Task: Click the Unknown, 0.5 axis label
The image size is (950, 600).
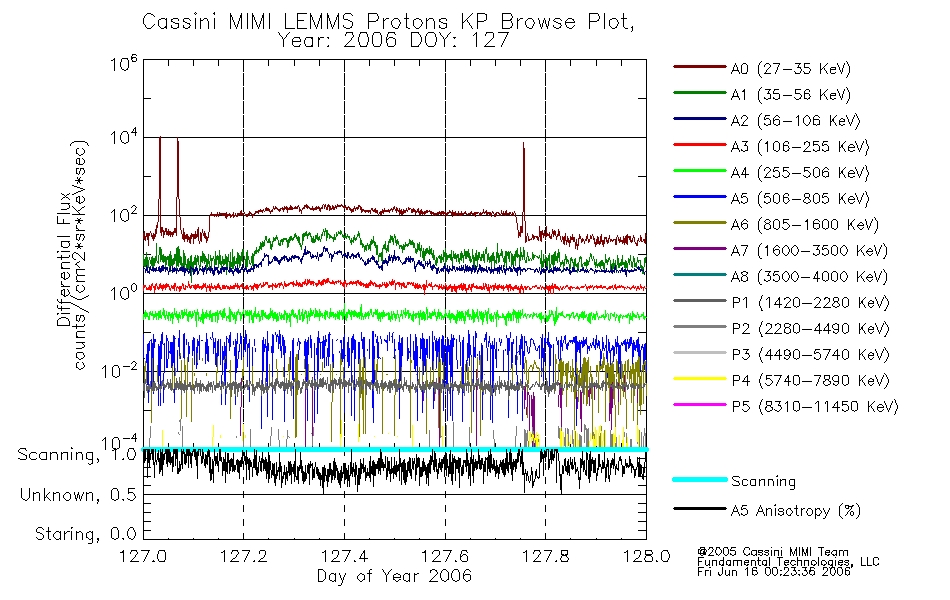Action: point(78,495)
